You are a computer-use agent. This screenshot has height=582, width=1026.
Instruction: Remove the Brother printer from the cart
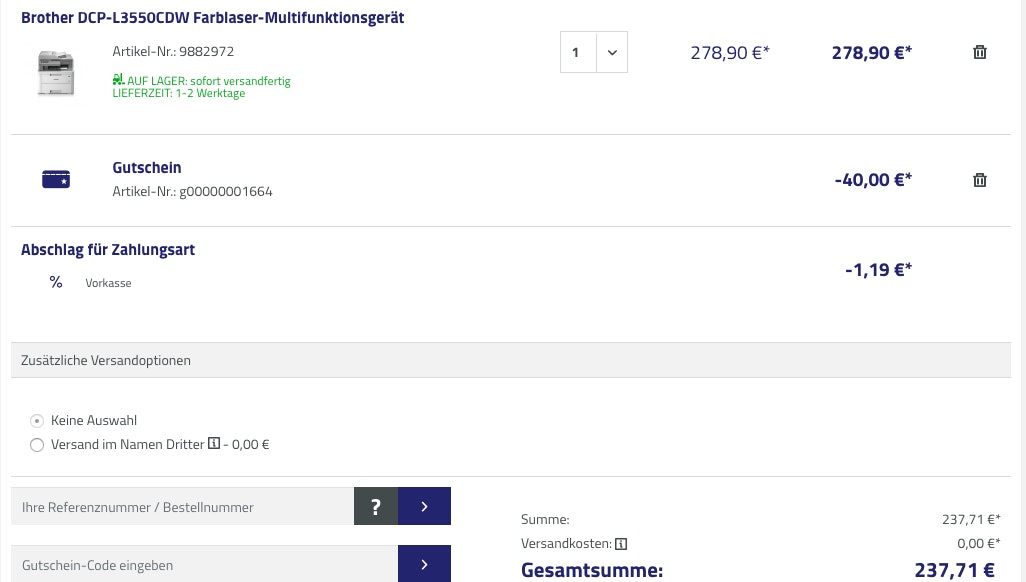[980, 52]
